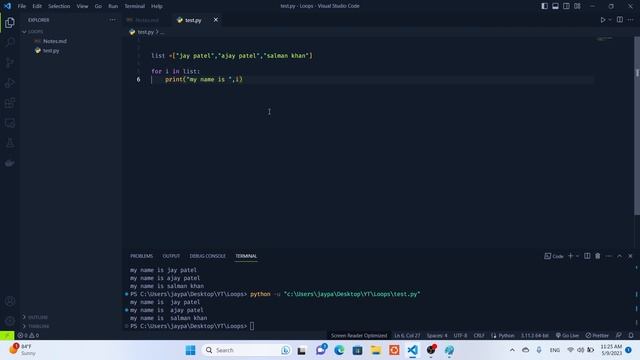Change file encoding UTF-8
This screenshot has width=640, height=360.
pyautogui.click(x=460, y=335)
